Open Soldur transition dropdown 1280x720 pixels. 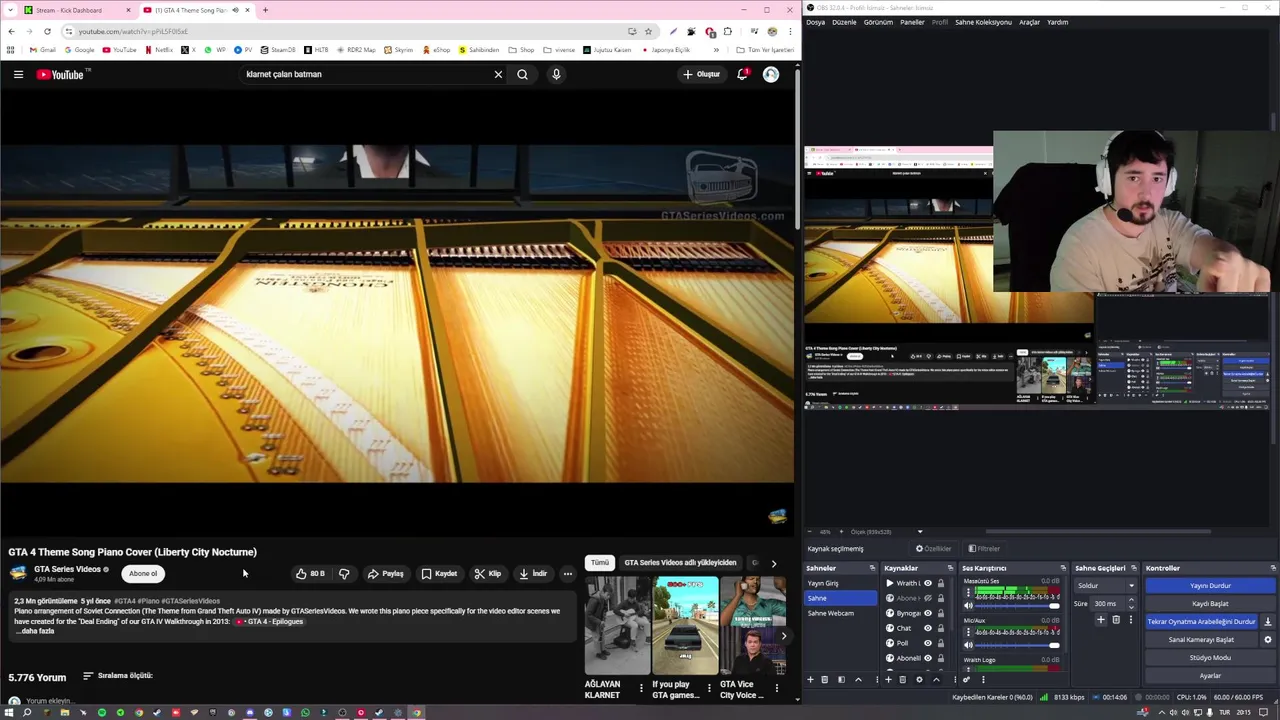(x=1105, y=586)
